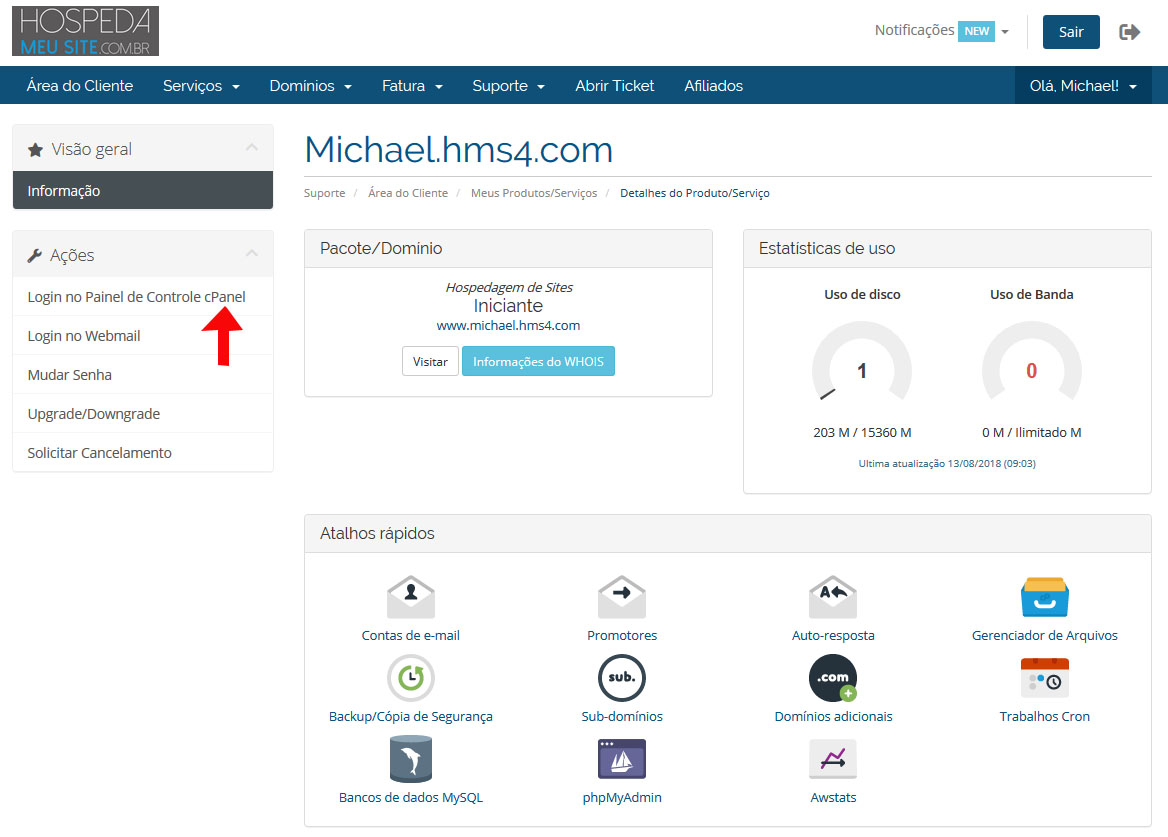Open the Awstats chart icon
The width and height of the screenshot is (1168, 837).
833,759
